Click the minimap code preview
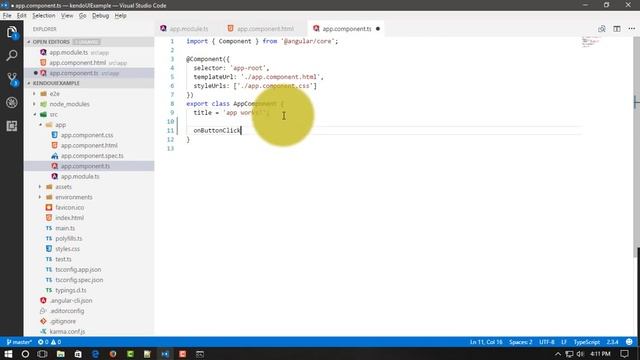Screen dimensions: 640x360 click(x=591, y=42)
